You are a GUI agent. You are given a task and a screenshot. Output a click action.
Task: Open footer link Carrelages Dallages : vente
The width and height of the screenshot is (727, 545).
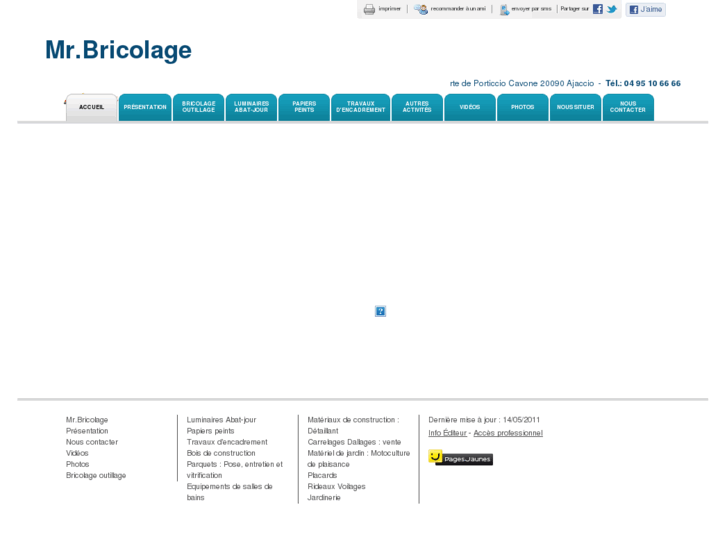pos(354,442)
